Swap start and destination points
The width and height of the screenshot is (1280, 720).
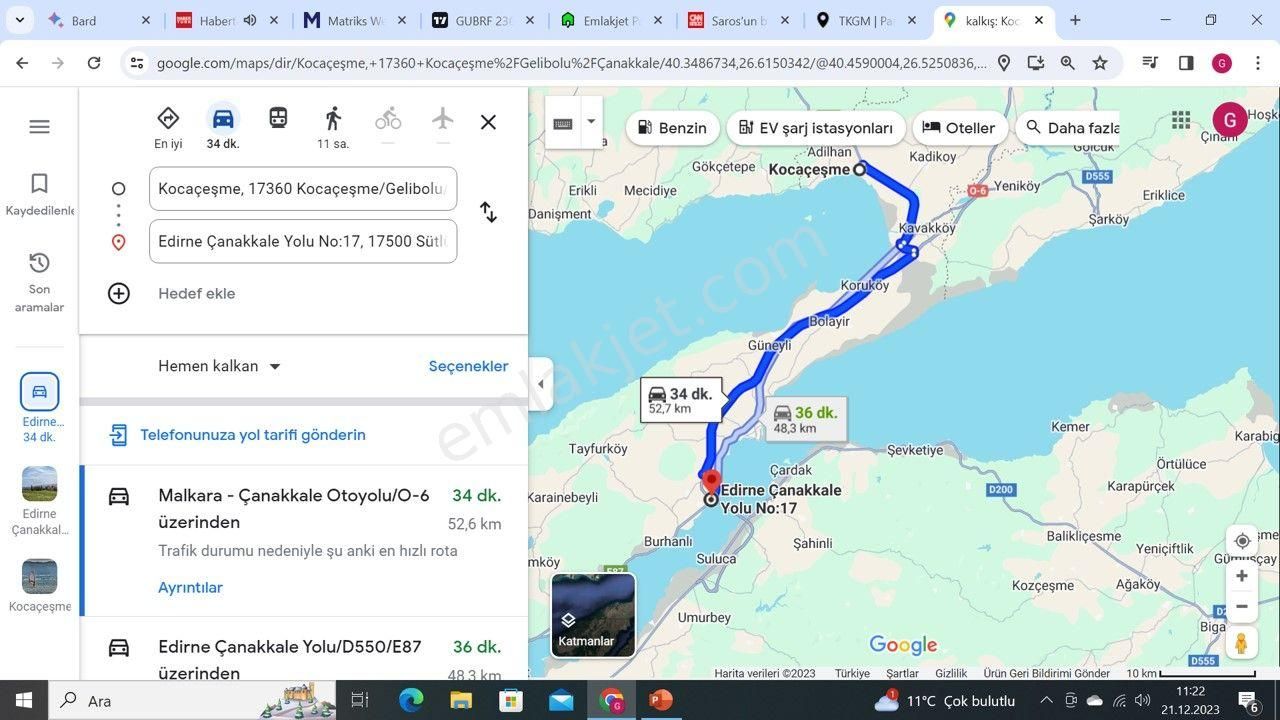(x=488, y=212)
